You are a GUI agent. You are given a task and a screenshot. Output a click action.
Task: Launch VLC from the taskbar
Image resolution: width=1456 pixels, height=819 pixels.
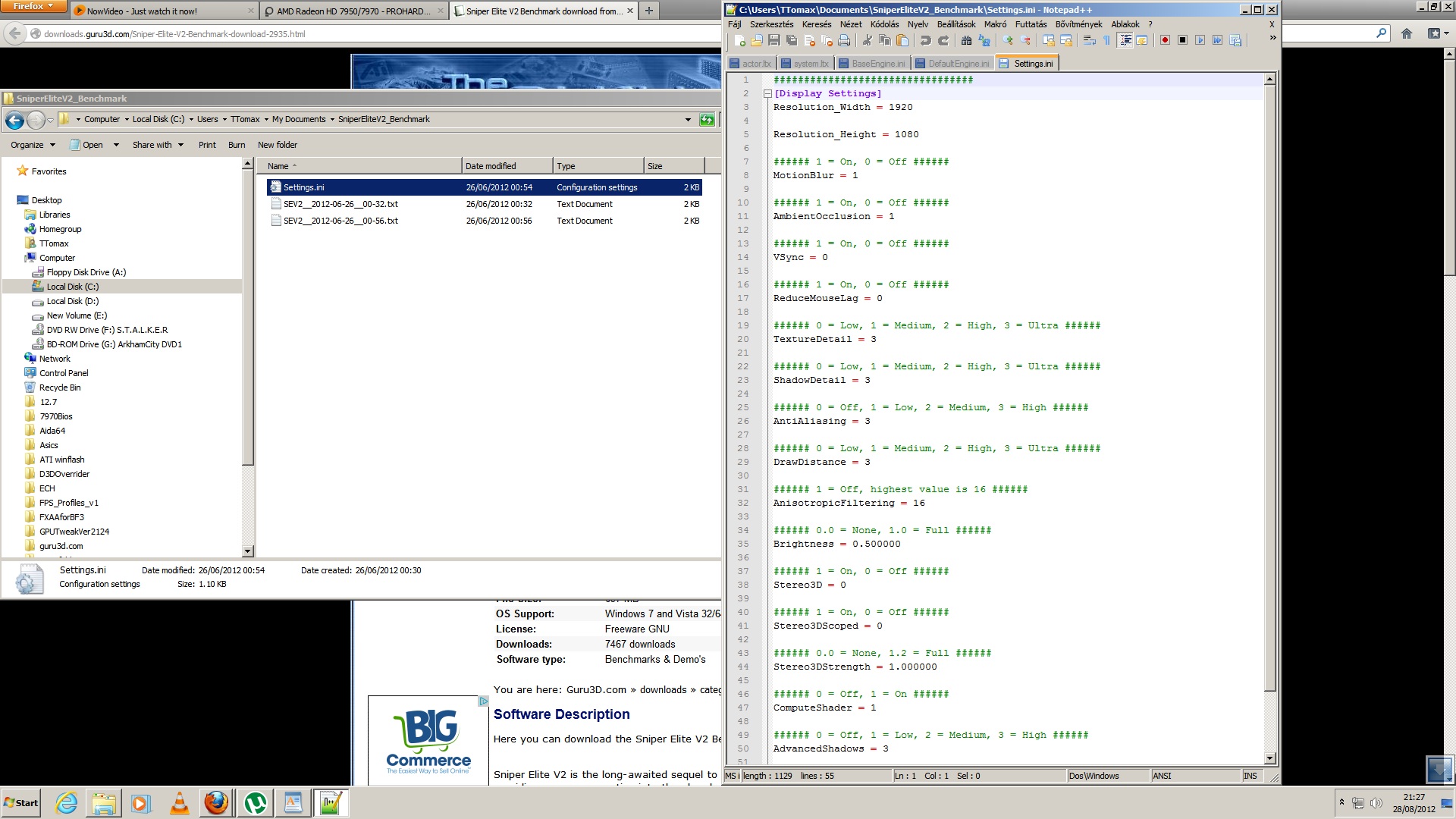click(x=179, y=803)
